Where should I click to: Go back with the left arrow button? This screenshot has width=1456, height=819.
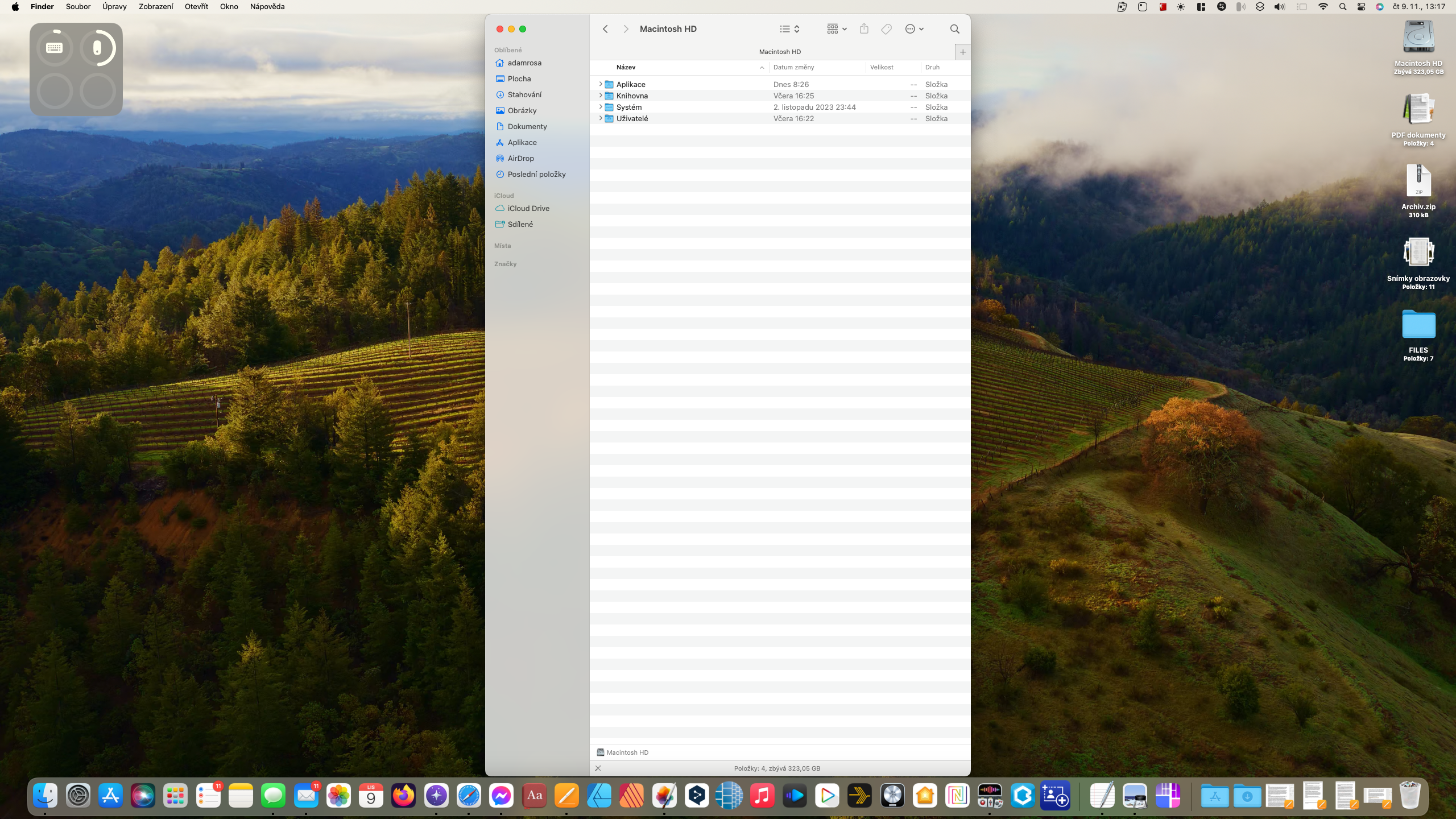pos(605,29)
